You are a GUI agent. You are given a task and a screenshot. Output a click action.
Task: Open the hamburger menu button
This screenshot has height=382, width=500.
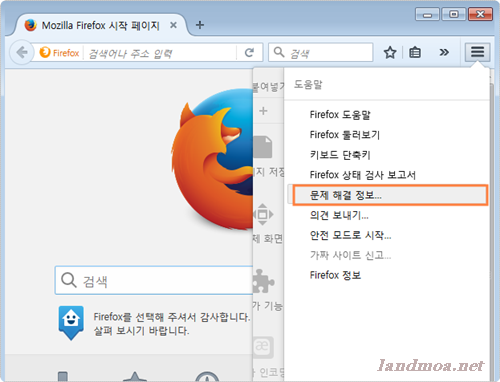pyautogui.click(x=477, y=52)
